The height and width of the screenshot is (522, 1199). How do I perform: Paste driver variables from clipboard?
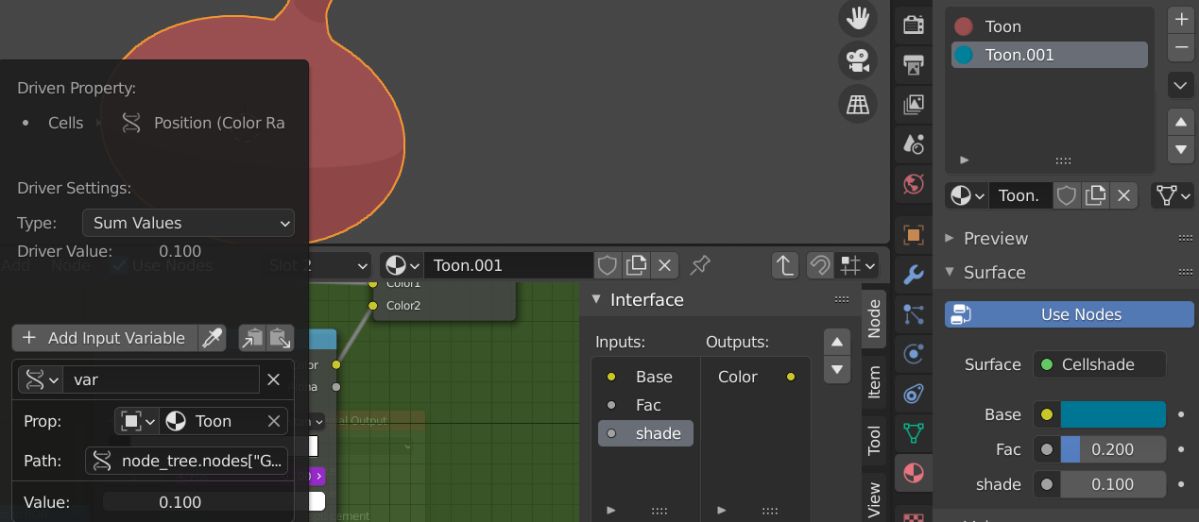[280, 338]
